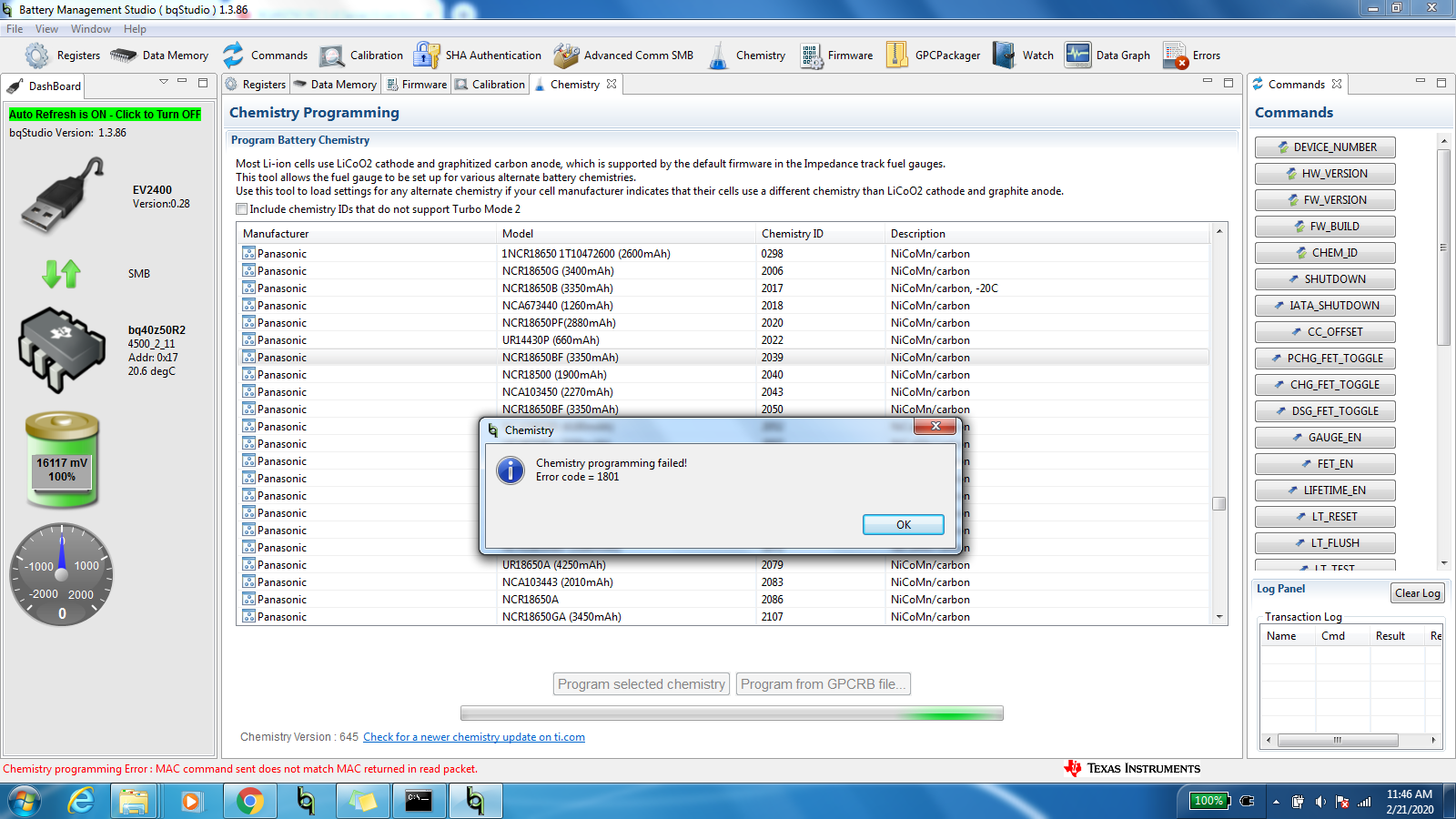Maximize the DashBoard panel
This screenshot has width=1456, height=819.
point(203,82)
